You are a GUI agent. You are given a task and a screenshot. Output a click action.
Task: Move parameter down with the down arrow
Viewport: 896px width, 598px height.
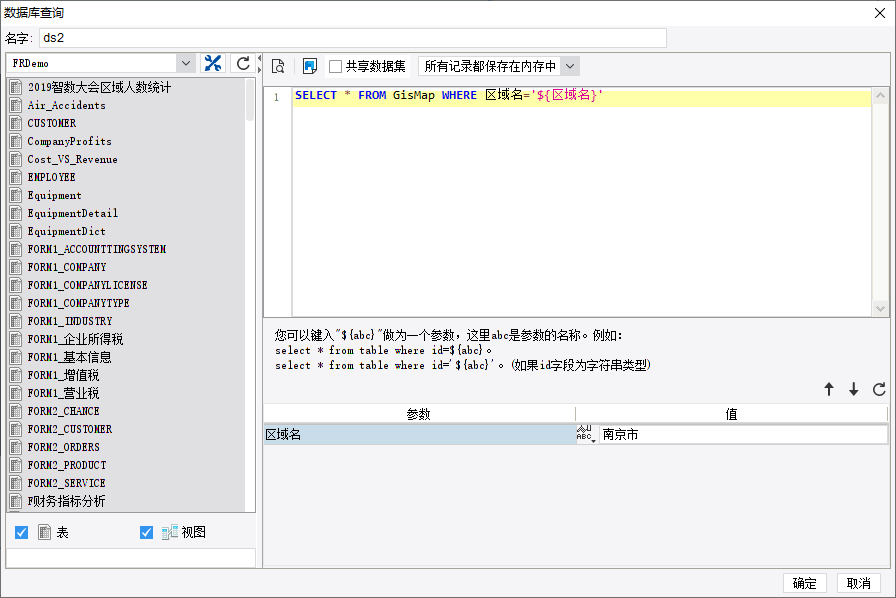pyautogui.click(x=854, y=389)
